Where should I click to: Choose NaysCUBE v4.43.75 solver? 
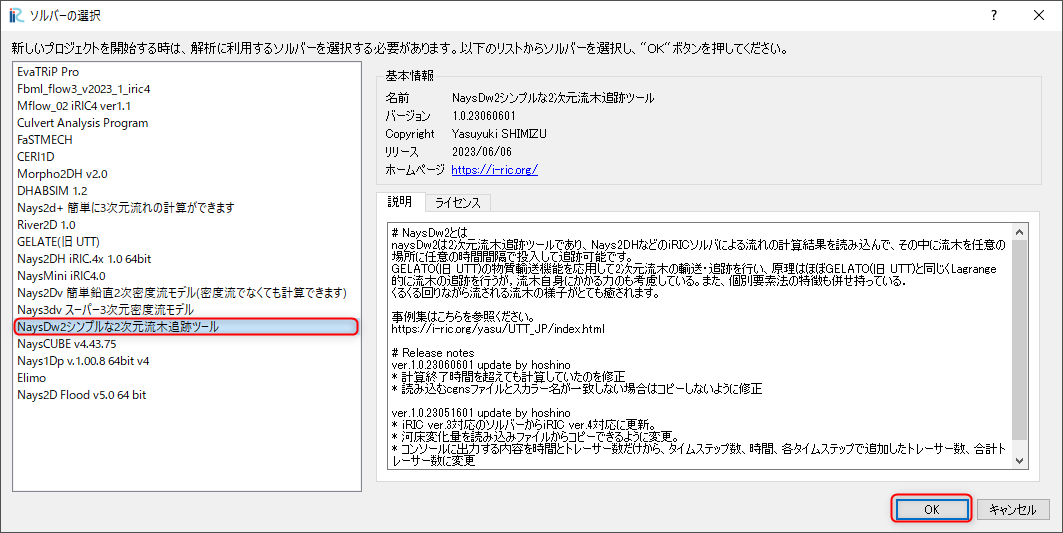[x=186, y=344]
